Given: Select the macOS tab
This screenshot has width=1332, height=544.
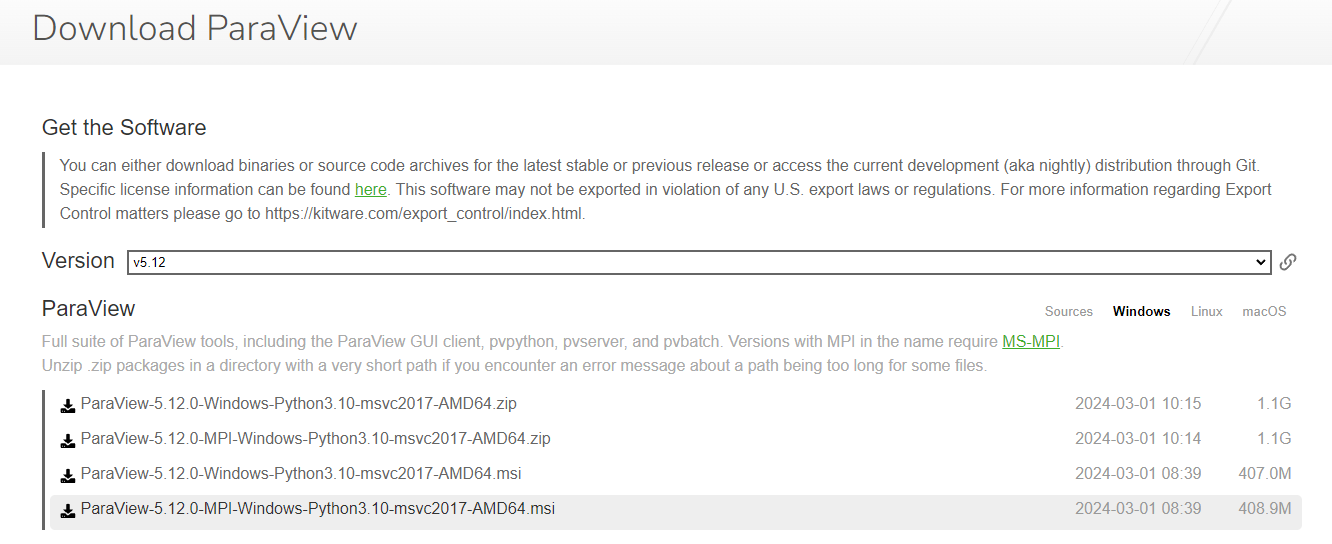Looking at the screenshot, I should point(1264,312).
